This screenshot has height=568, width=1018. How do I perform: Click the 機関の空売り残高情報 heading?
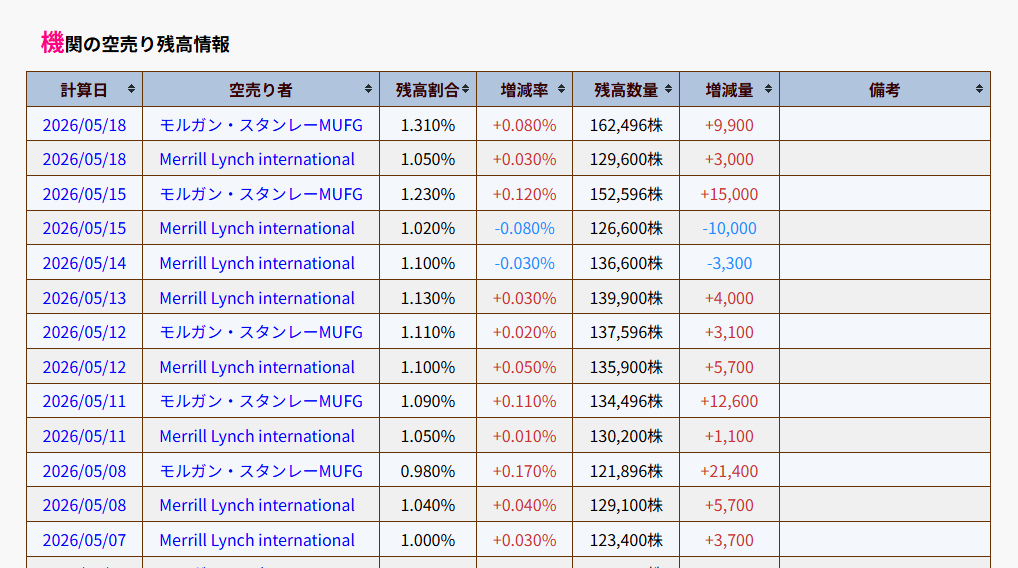tap(135, 43)
